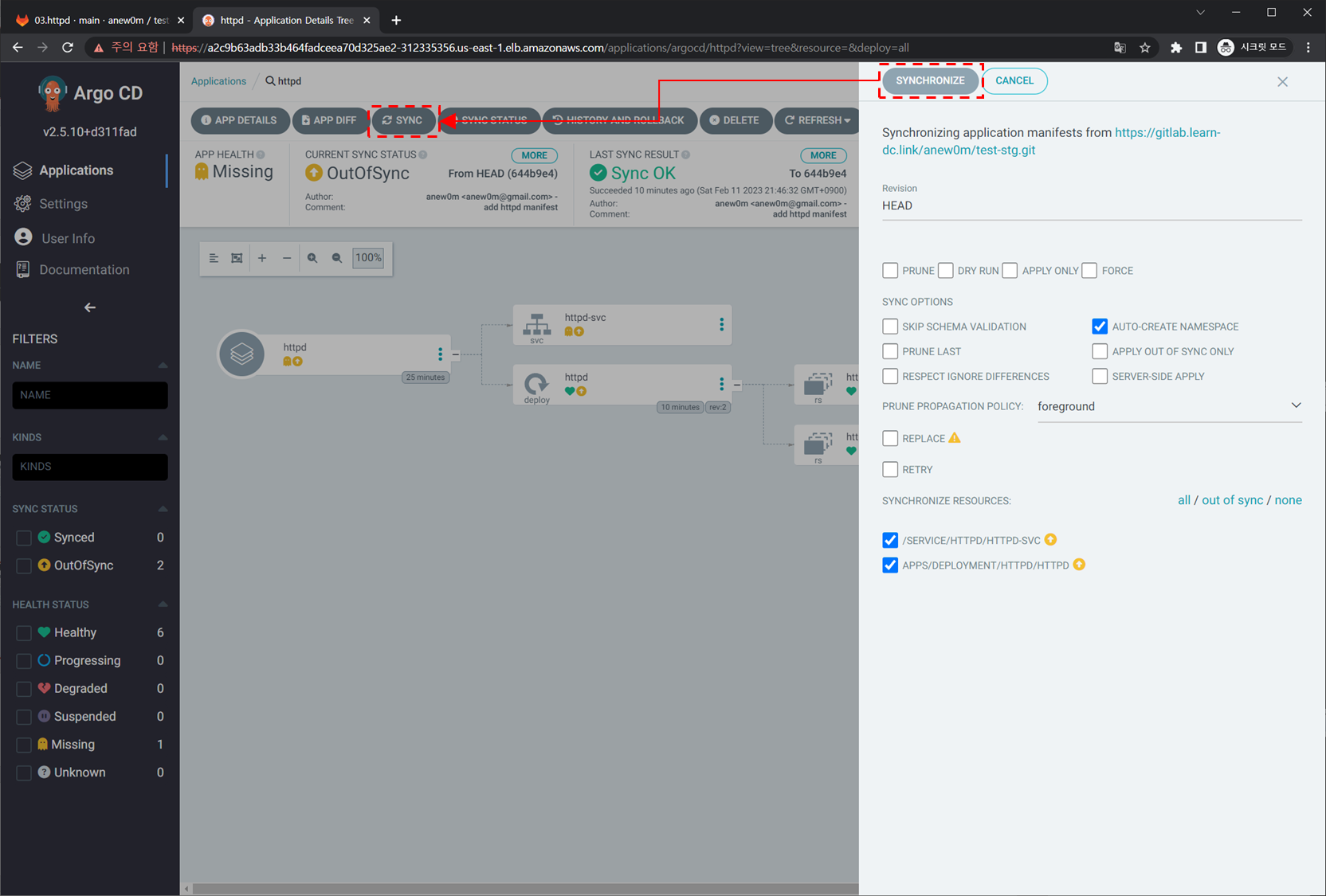This screenshot has width=1326, height=896.
Task: Select the 'out of sync' resources link
Action: pos(1232,500)
